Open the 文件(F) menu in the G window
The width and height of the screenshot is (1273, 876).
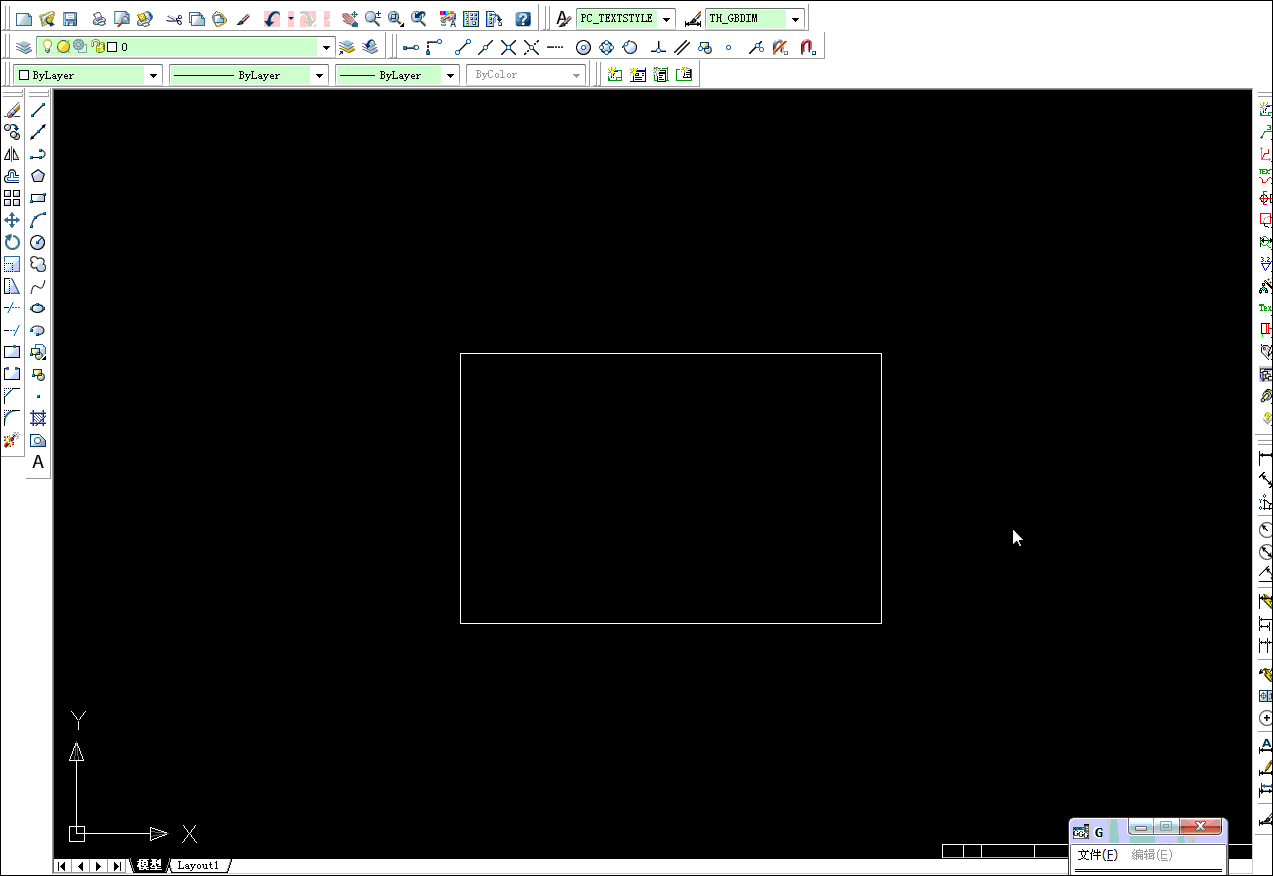[1096, 854]
